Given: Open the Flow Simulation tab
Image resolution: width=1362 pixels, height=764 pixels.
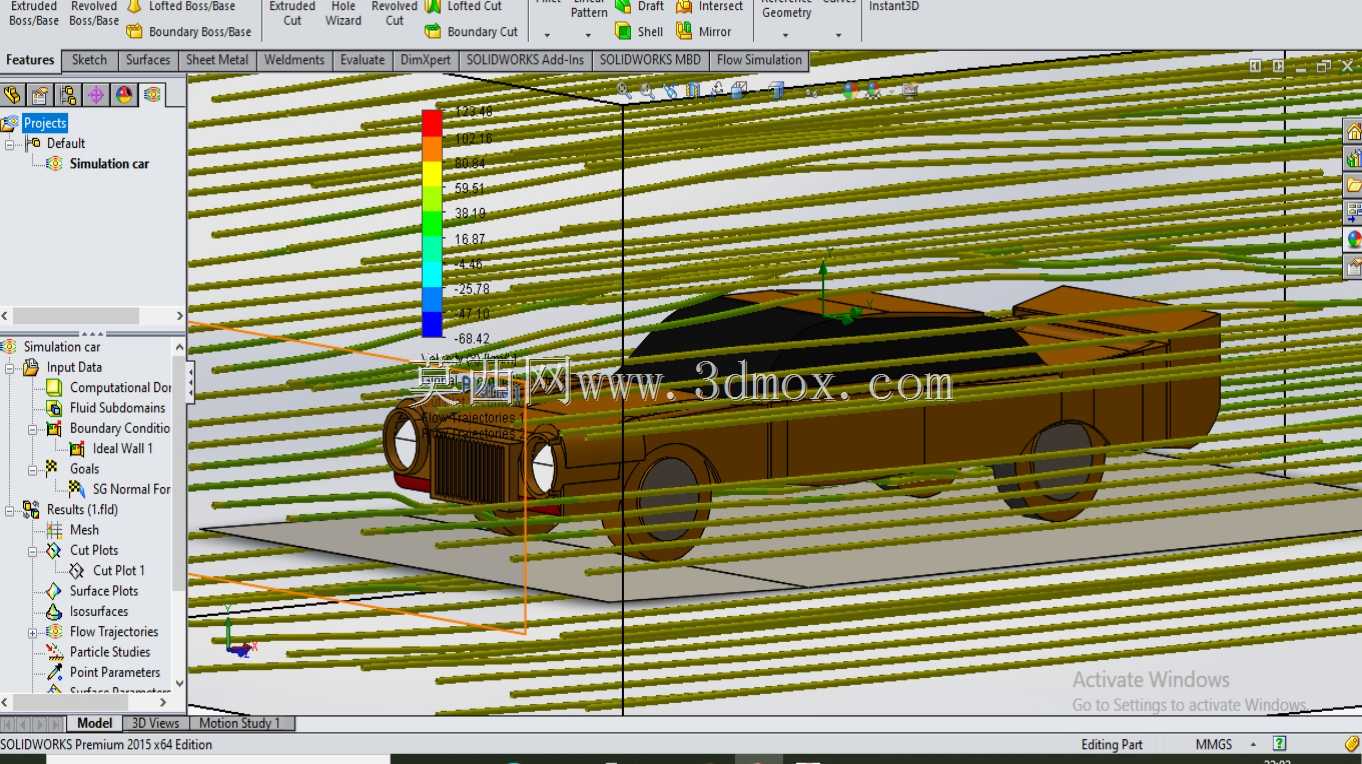Looking at the screenshot, I should (759, 60).
